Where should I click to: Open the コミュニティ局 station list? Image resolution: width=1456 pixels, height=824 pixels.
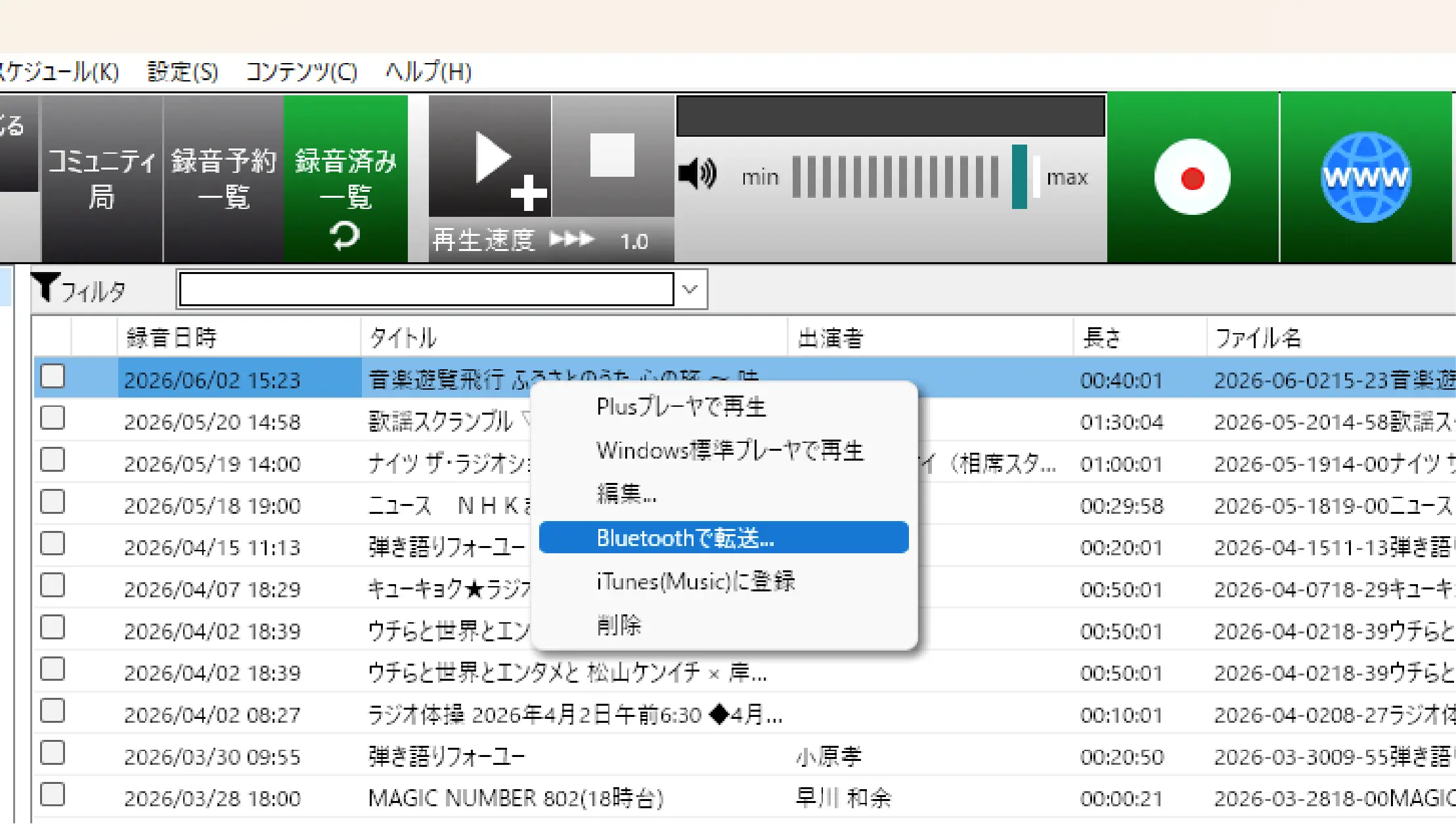click(x=101, y=179)
